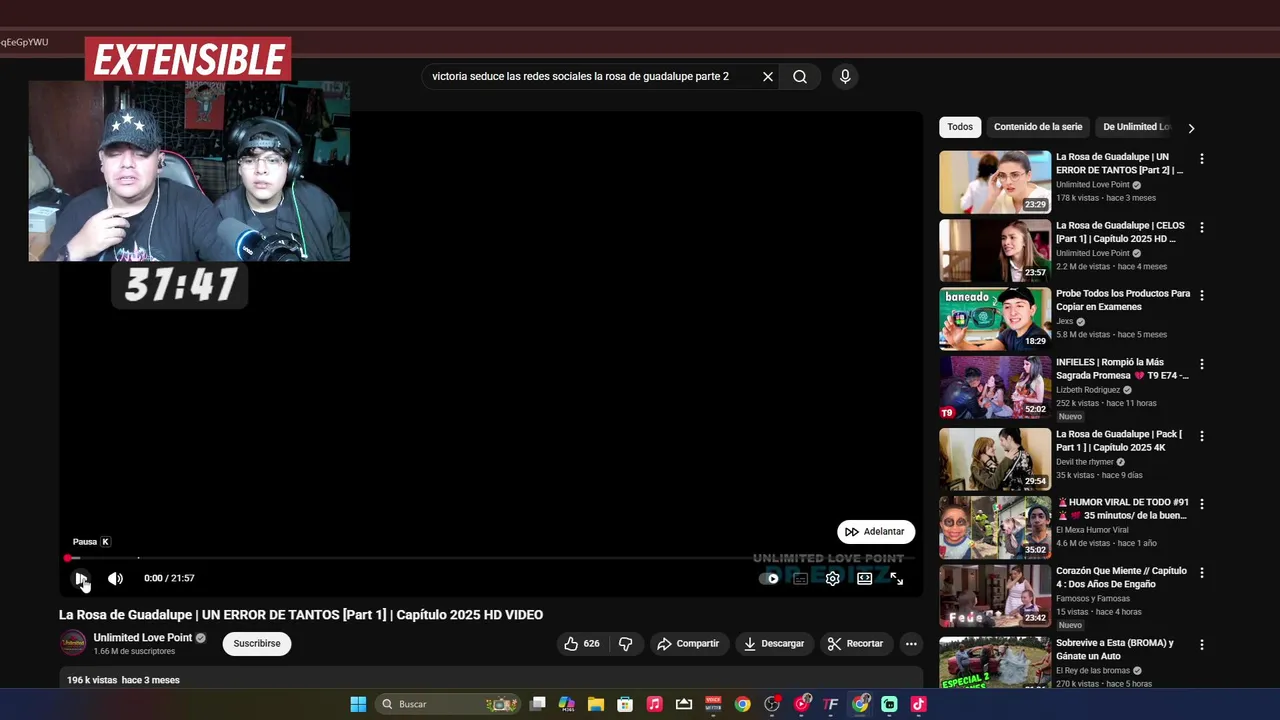Open the Windows Start menu
The height and width of the screenshot is (720, 1280).
pyautogui.click(x=358, y=704)
